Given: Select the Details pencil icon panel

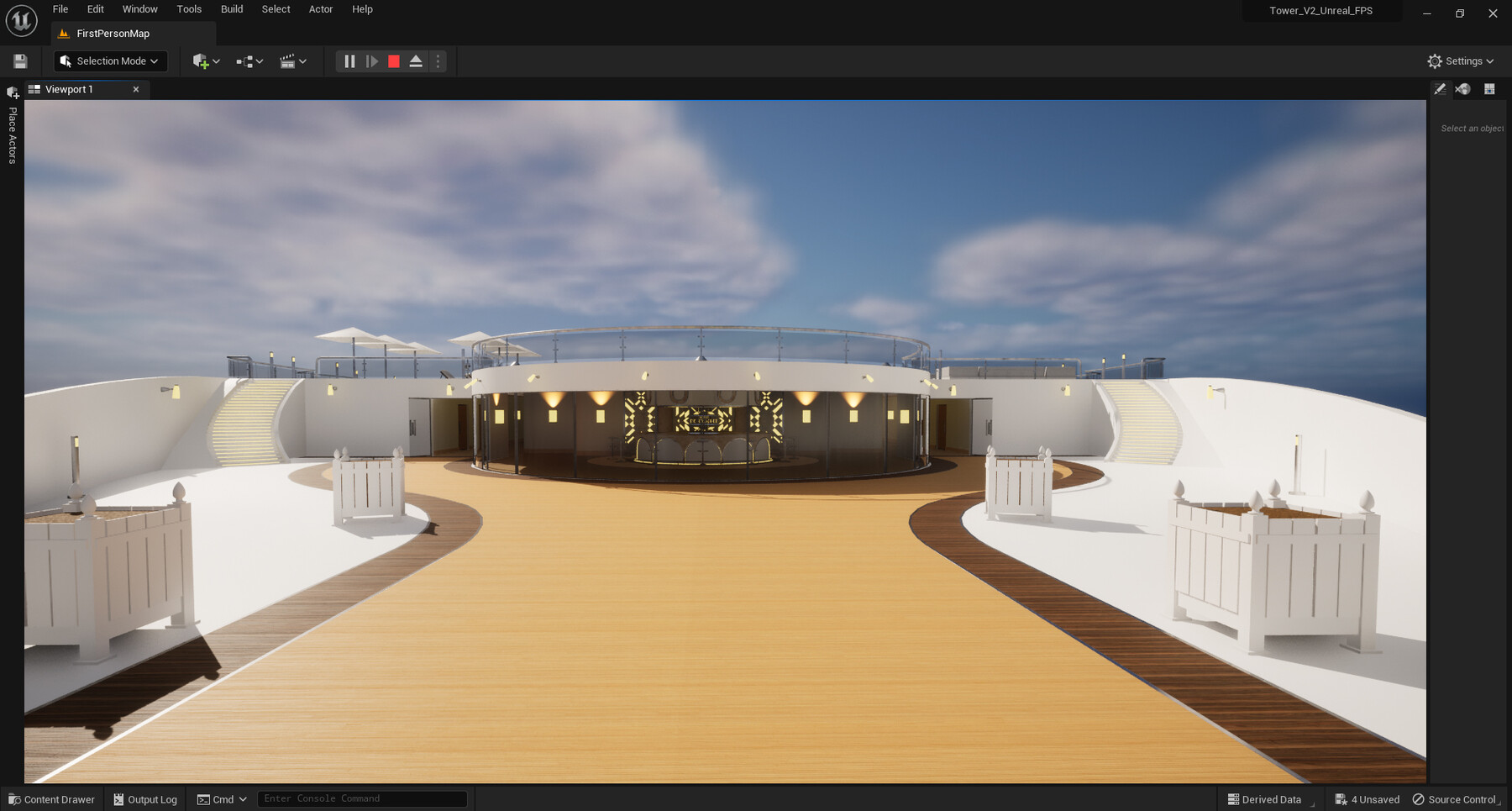Looking at the screenshot, I should coord(1441,89).
